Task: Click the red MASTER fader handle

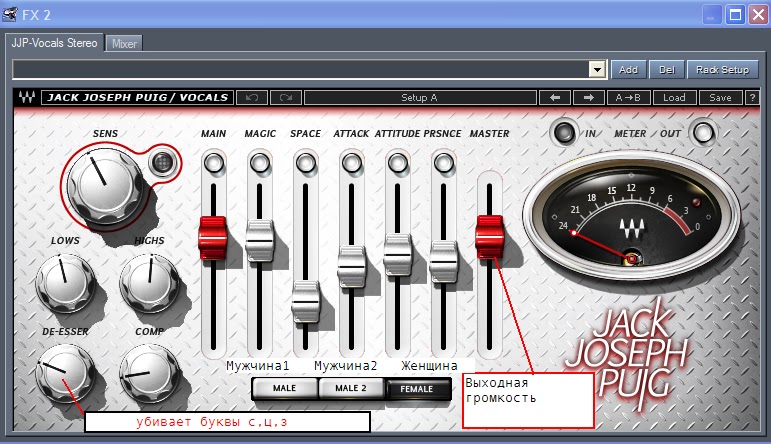Action: pos(489,237)
